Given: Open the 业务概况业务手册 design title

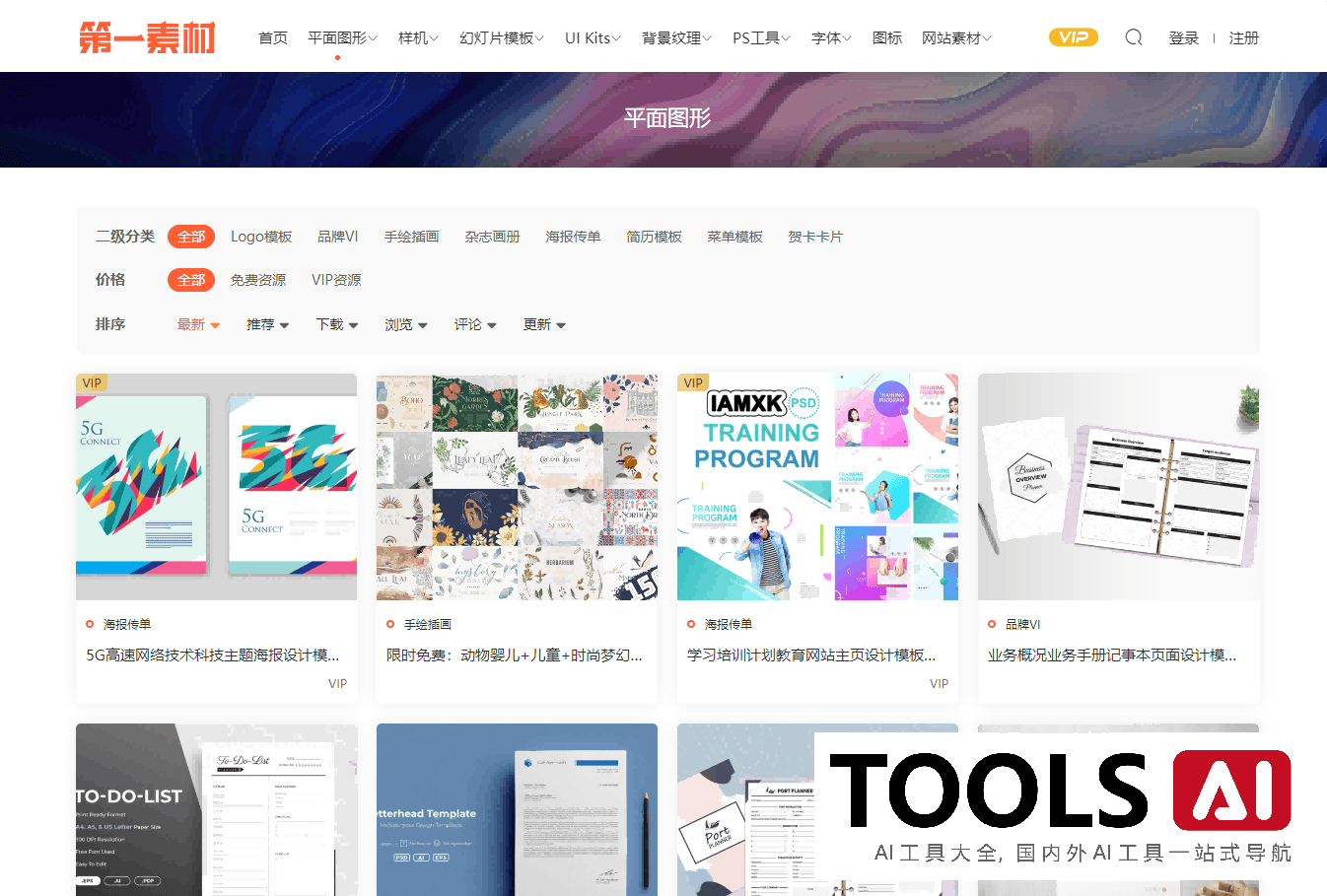Looking at the screenshot, I should point(1111,655).
